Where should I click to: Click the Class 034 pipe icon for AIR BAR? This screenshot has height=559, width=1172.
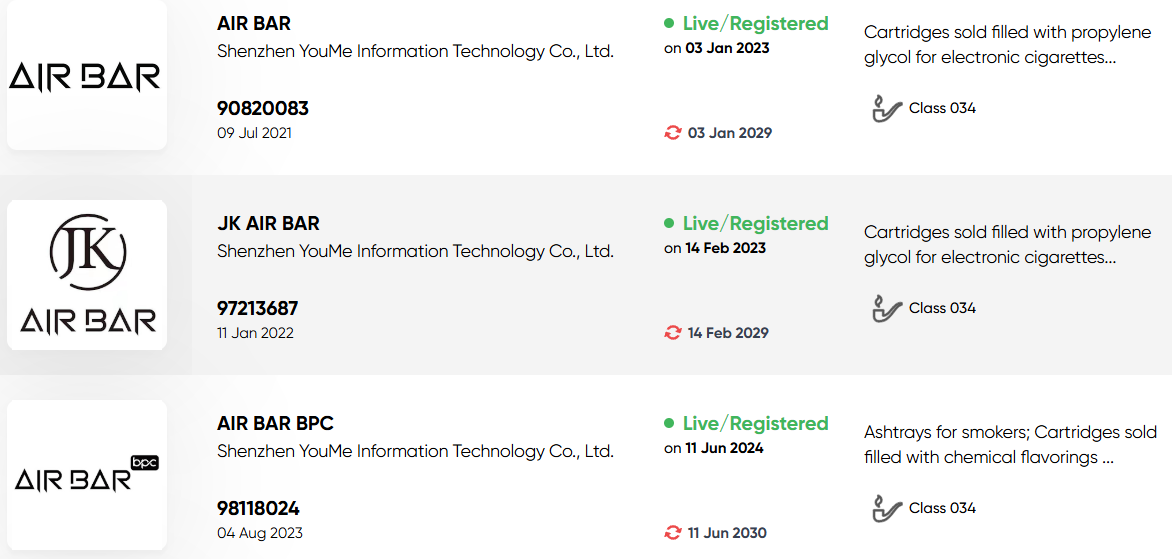pos(886,108)
